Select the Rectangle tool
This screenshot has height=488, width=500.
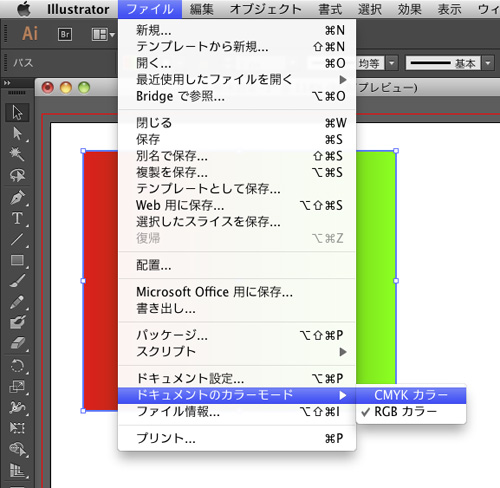tap(17, 260)
